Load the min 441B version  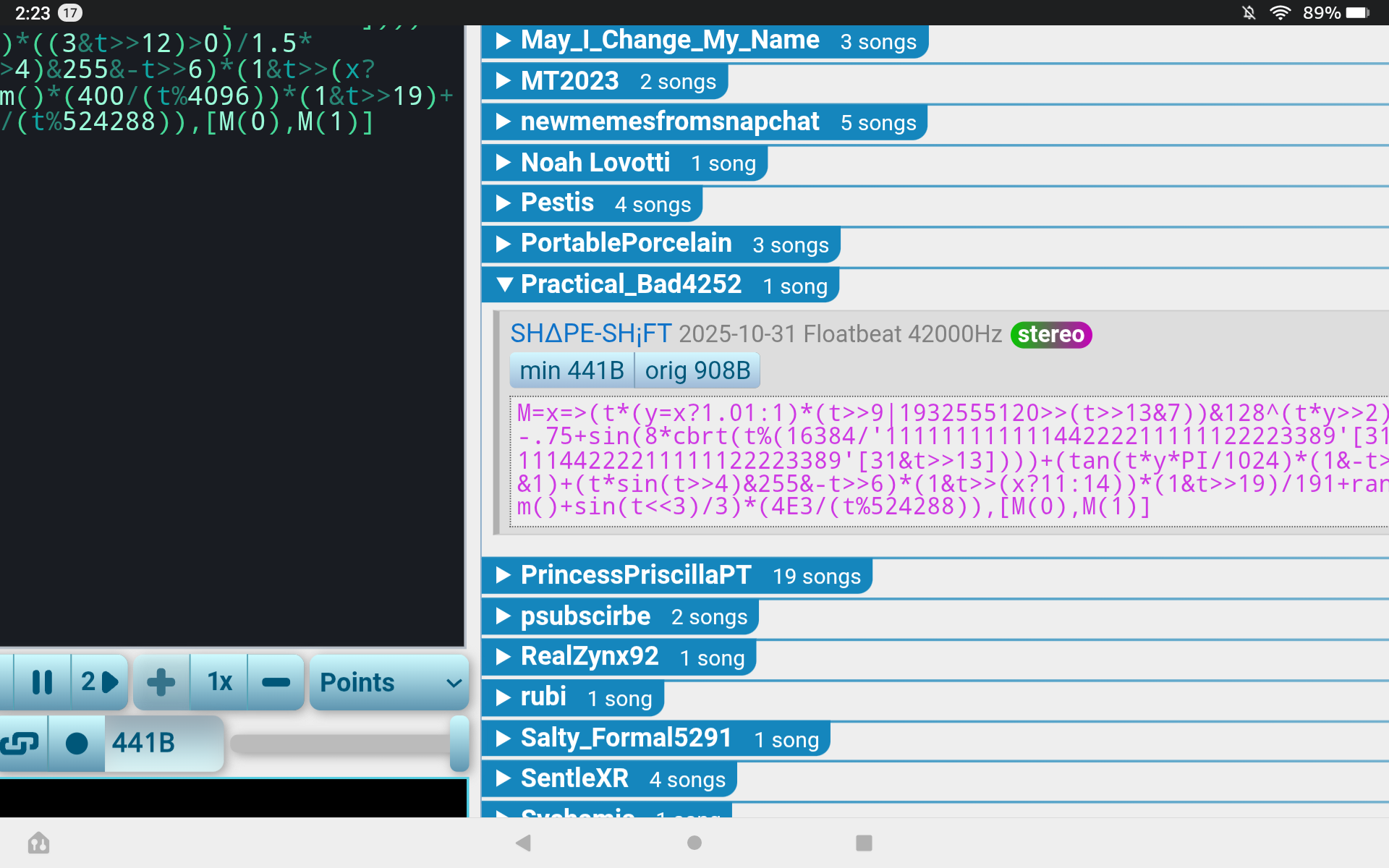(572, 370)
